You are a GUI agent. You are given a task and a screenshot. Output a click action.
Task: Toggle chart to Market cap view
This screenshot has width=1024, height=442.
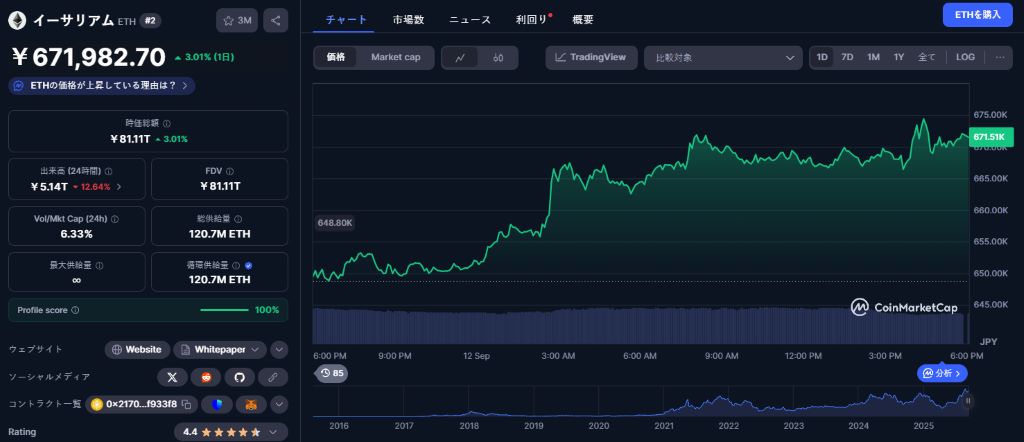click(x=395, y=58)
